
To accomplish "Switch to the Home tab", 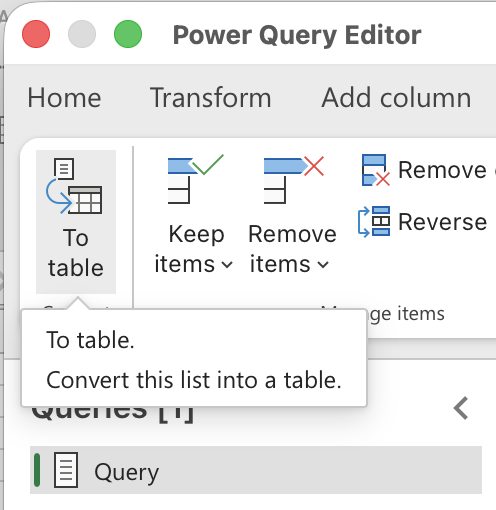I will tap(64, 98).
